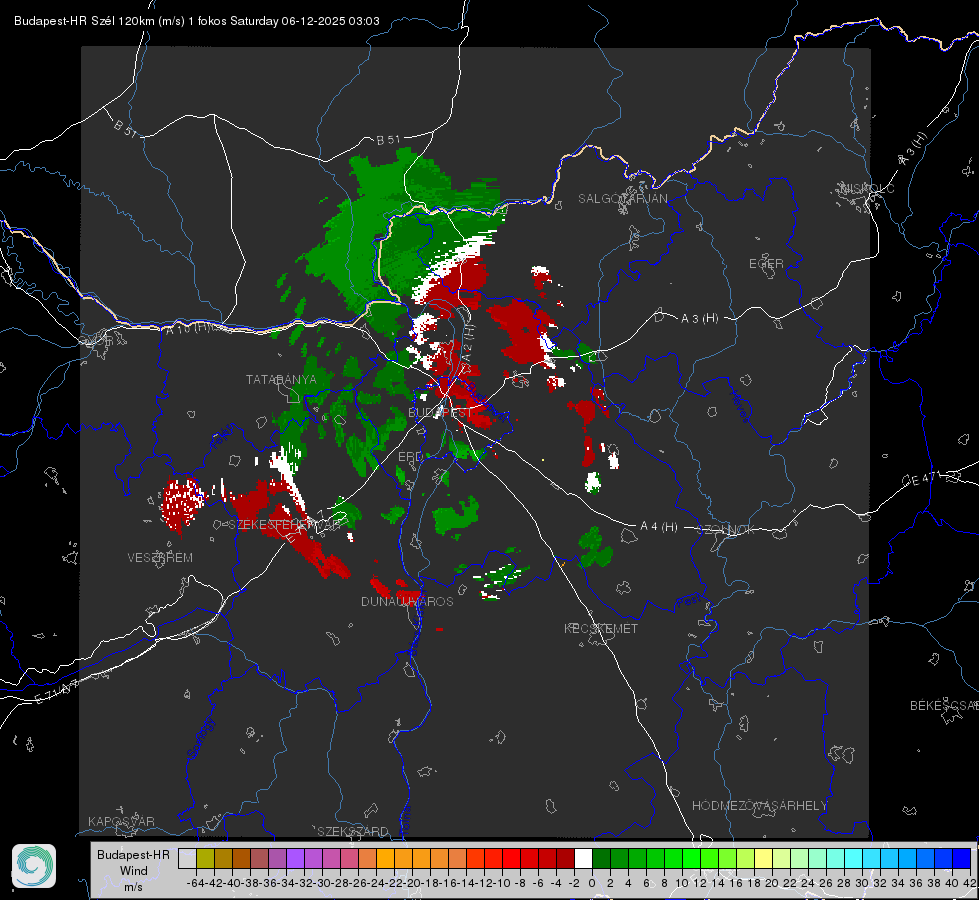Select the B 51 label beside green echo
Screen dimensions: 979x900
(x=388, y=140)
